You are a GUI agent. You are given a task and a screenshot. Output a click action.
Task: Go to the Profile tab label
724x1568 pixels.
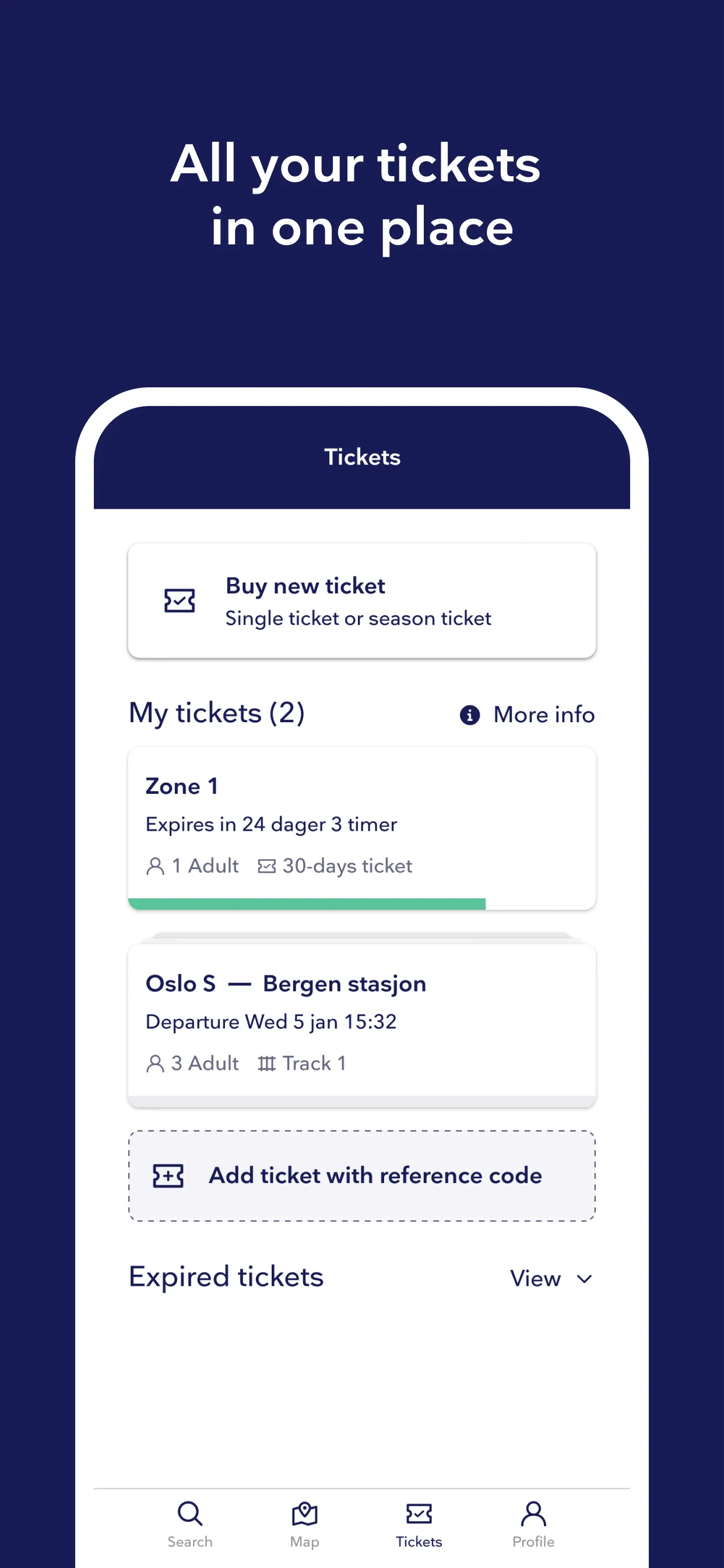pos(533,1542)
